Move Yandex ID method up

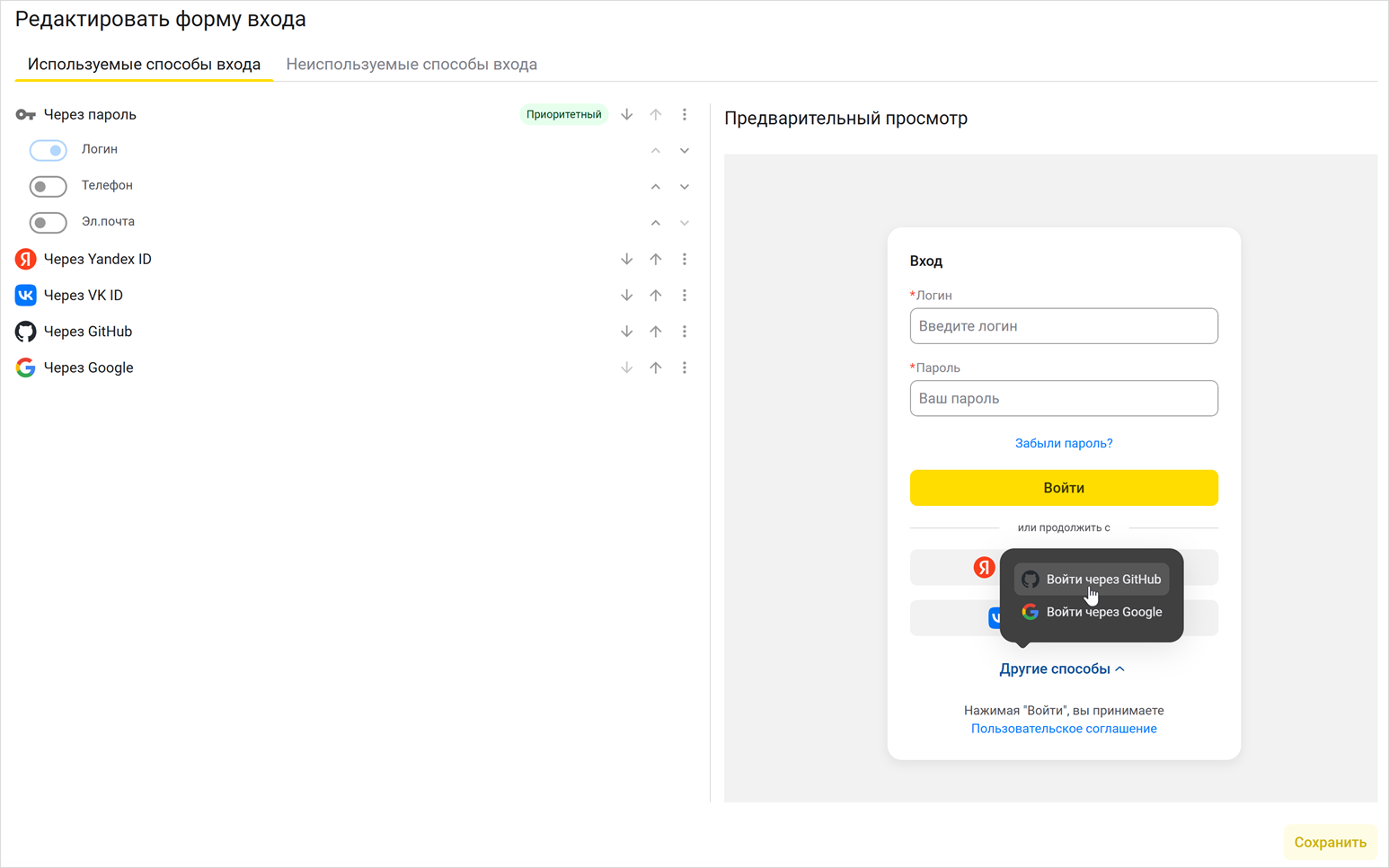tap(656, 259)
